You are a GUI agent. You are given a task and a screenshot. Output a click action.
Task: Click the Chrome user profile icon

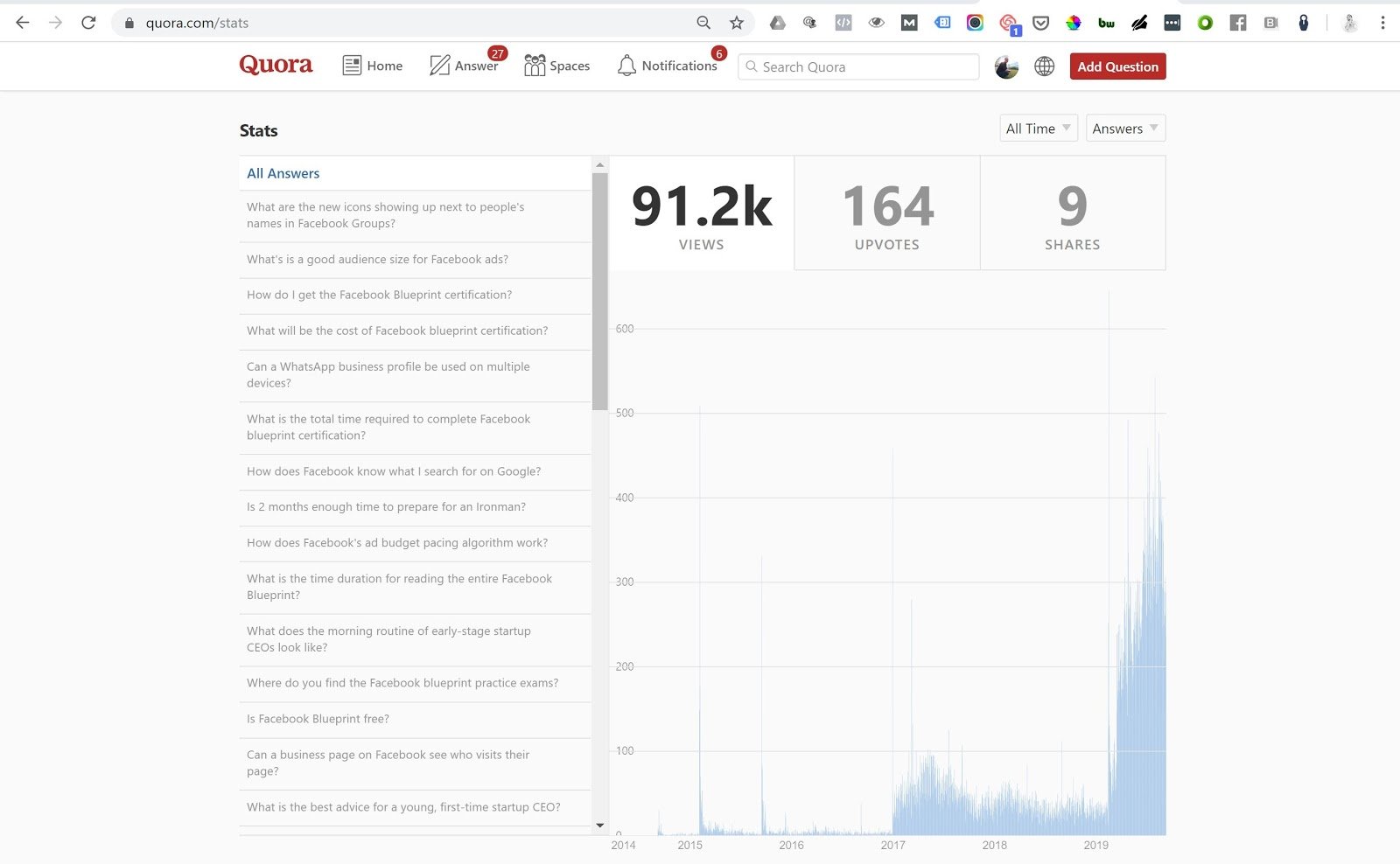(1350, 23)
